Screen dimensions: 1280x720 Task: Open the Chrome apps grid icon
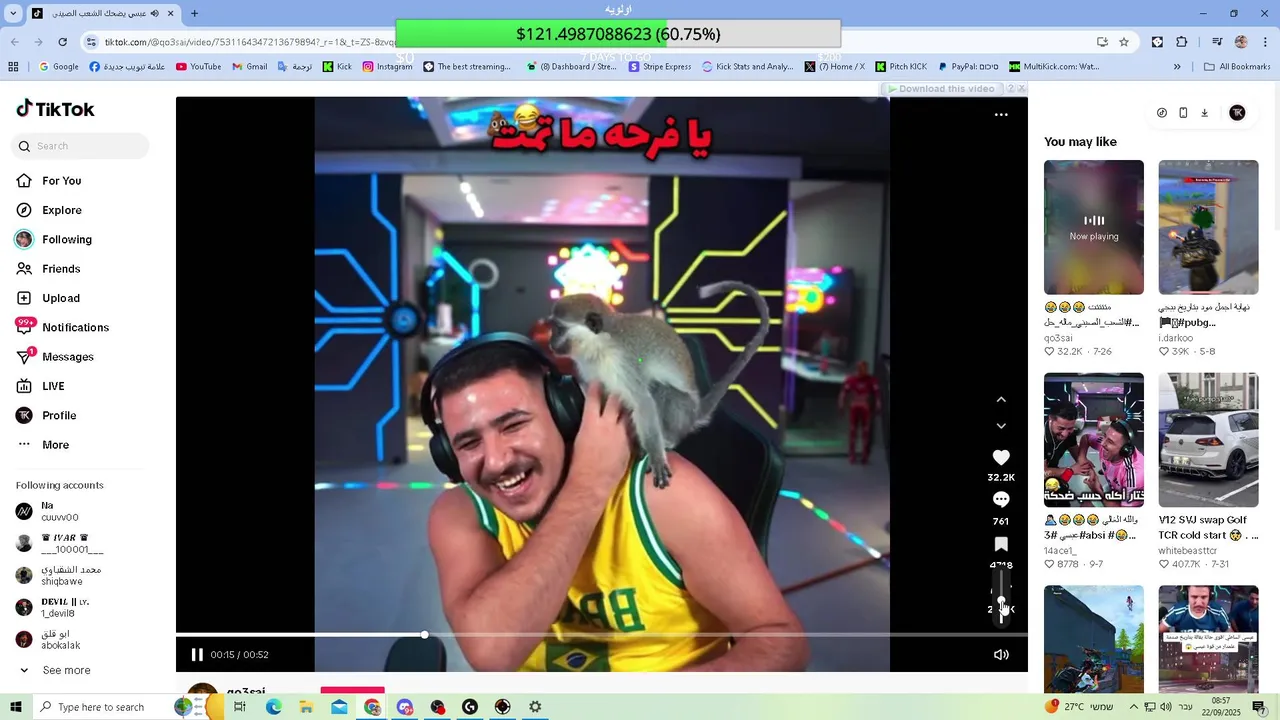13,67
